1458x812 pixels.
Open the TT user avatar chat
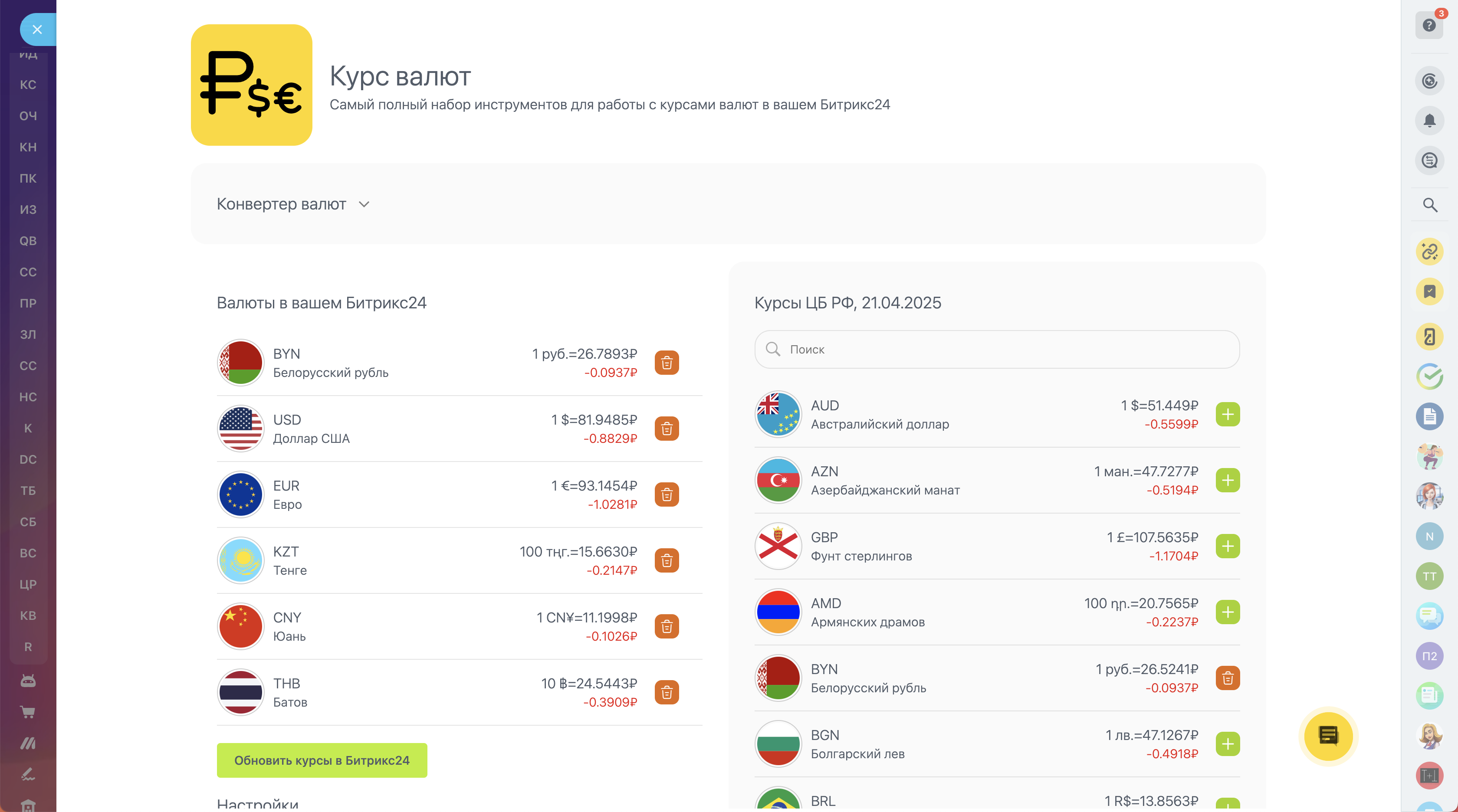point(1429,576)
